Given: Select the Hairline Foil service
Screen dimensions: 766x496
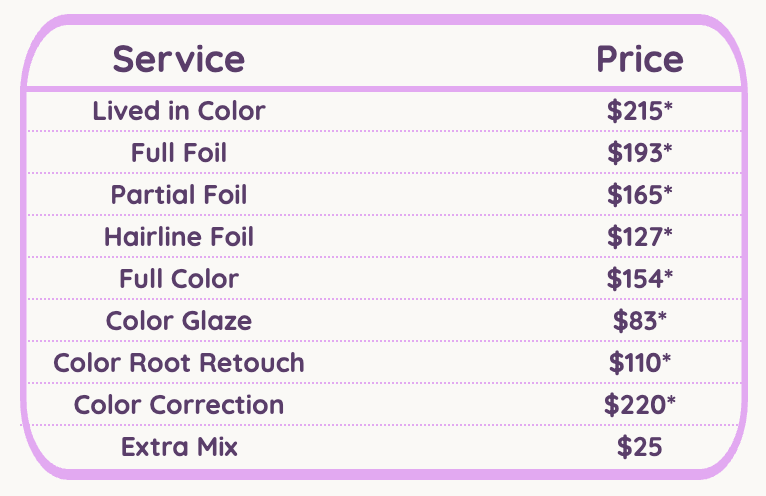Looking at the screenshot, I should (x=179, y=237).
